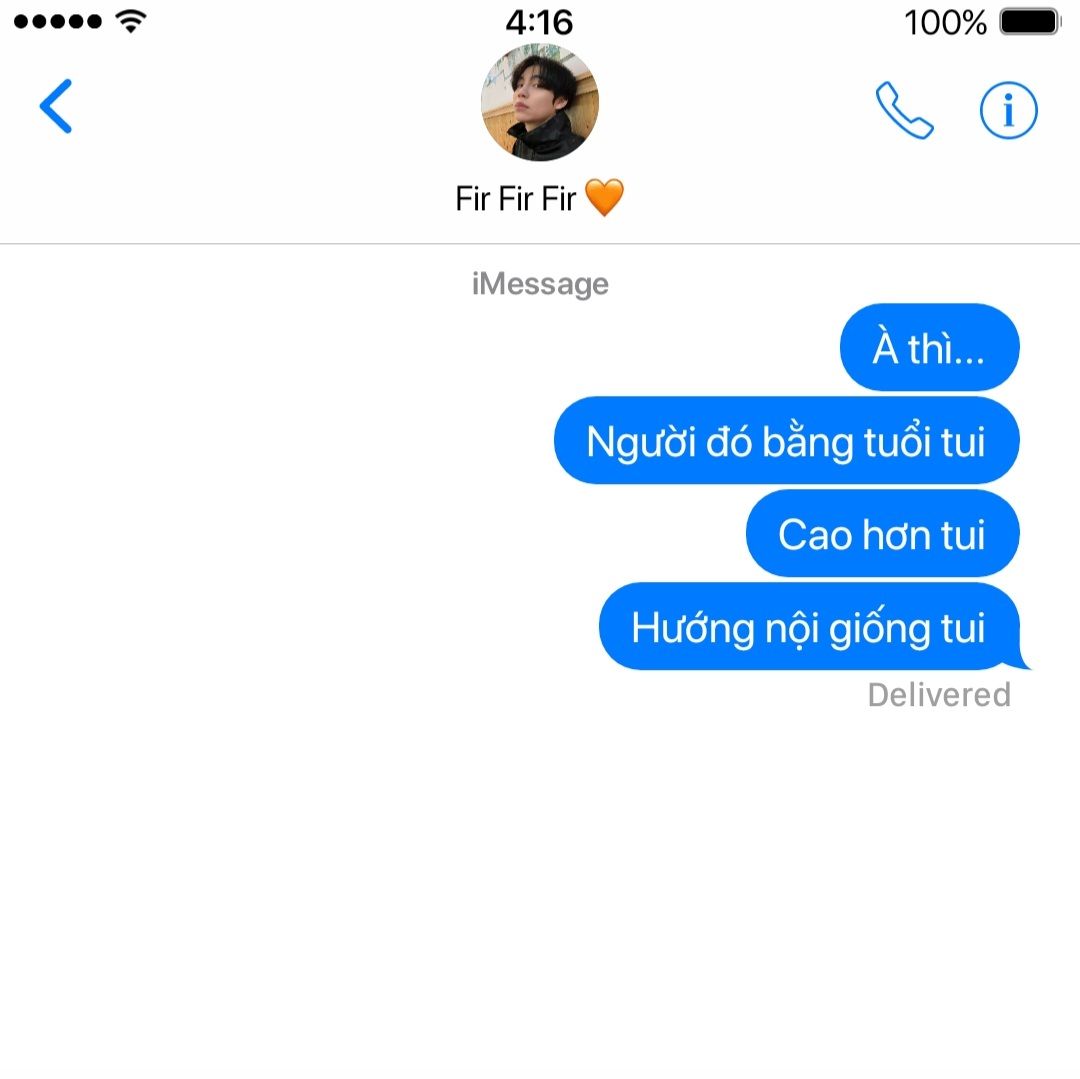Tap the iMessage label above messages
Image resolution: width=1080 pixels, height=1079 pixels.
click(540, 284)
